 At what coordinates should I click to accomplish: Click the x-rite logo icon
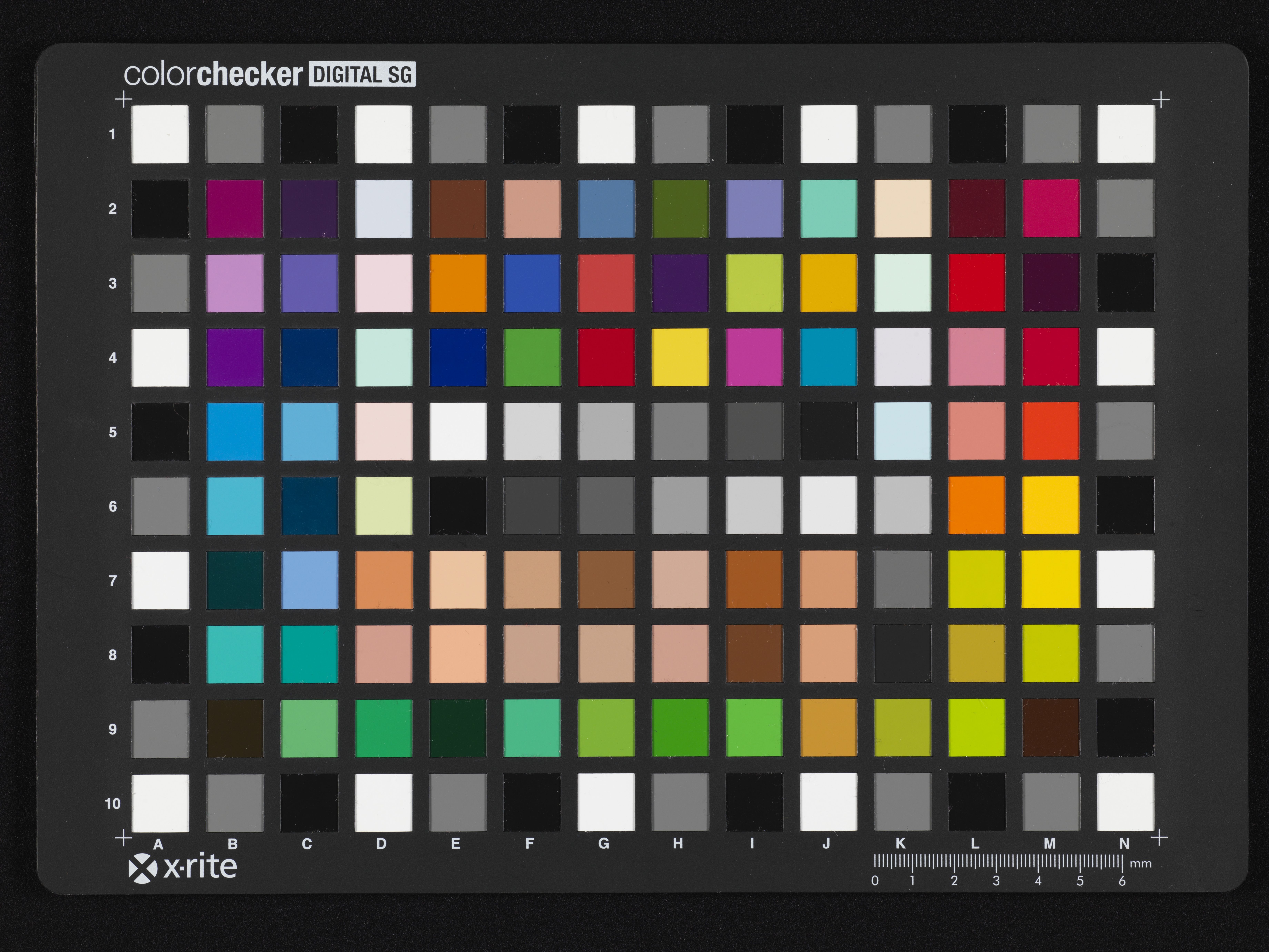pos(143,868)
